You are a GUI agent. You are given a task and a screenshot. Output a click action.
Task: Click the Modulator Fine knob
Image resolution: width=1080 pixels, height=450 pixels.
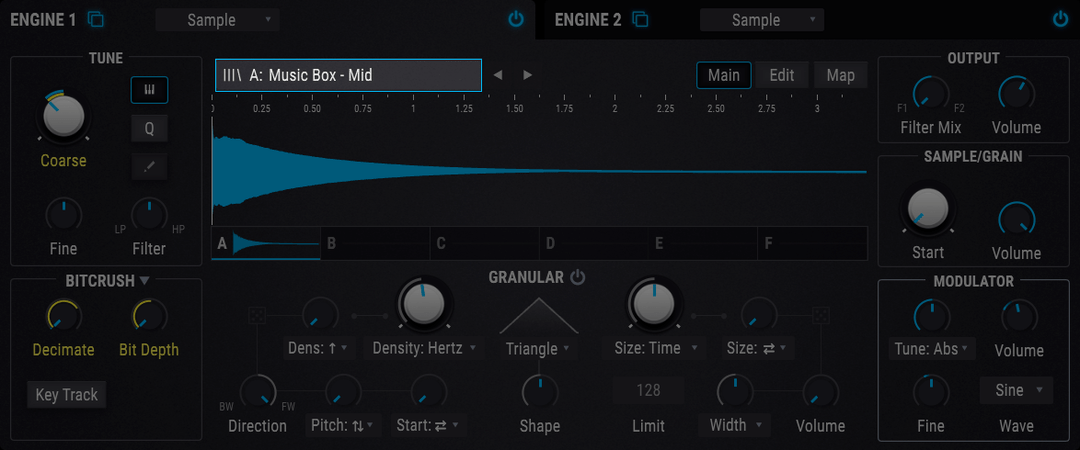(x=931, y=391)
